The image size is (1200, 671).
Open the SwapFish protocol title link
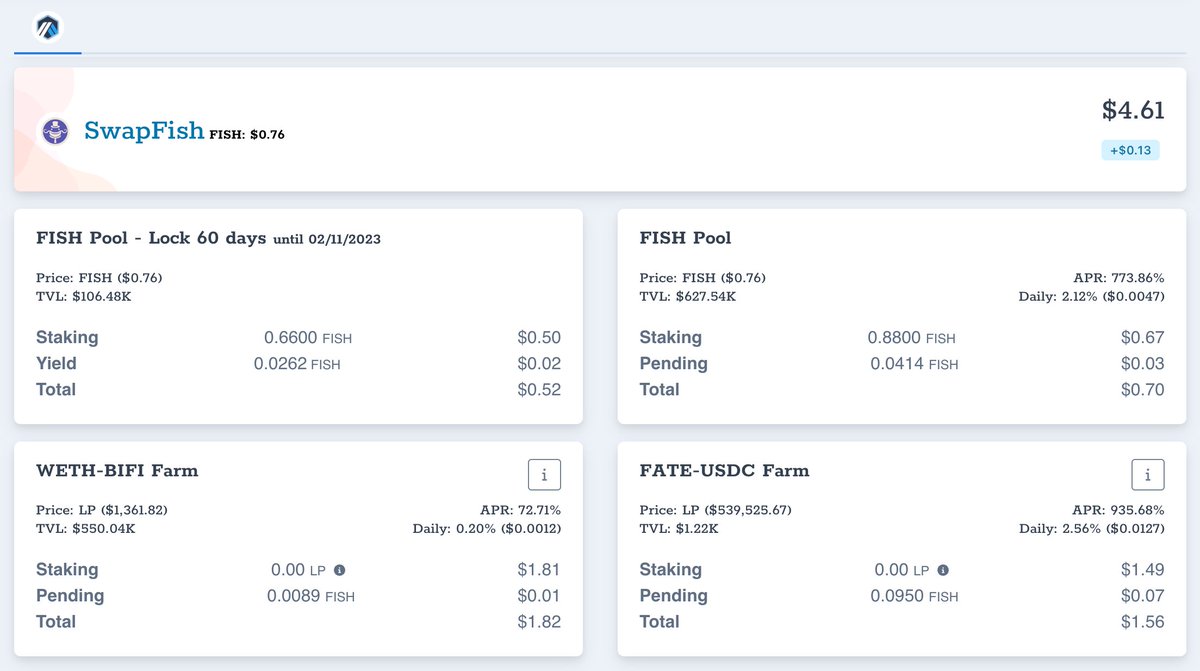click(144, 130)
